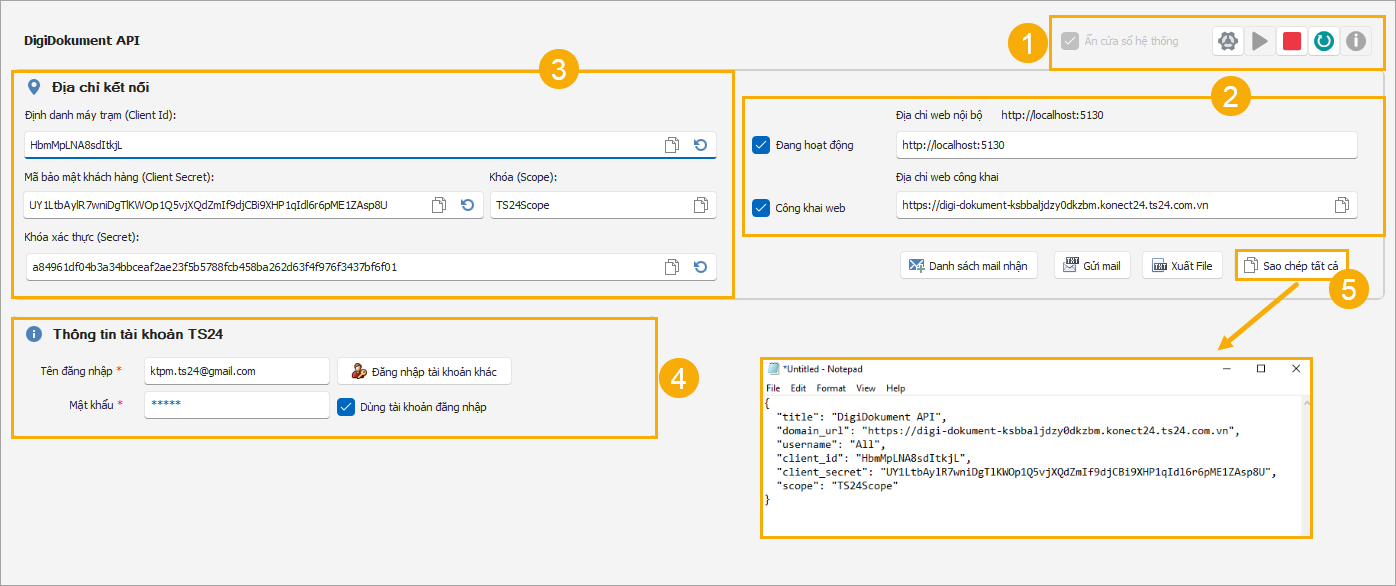Click the 'Danh sách mail nhận' button
The width and height of the screenshot is (1396, 586).
tap(969, 266)
